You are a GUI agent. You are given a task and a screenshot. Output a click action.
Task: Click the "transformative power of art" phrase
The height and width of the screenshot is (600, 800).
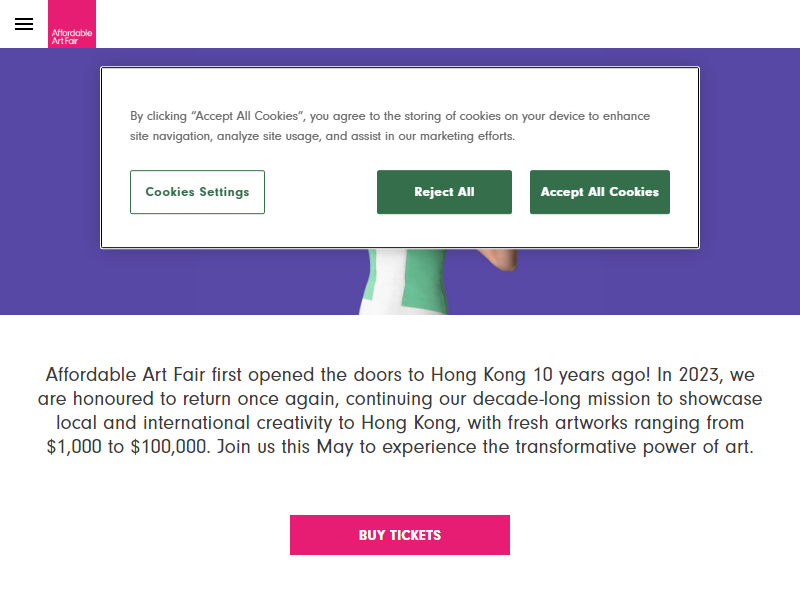[634, 446]
